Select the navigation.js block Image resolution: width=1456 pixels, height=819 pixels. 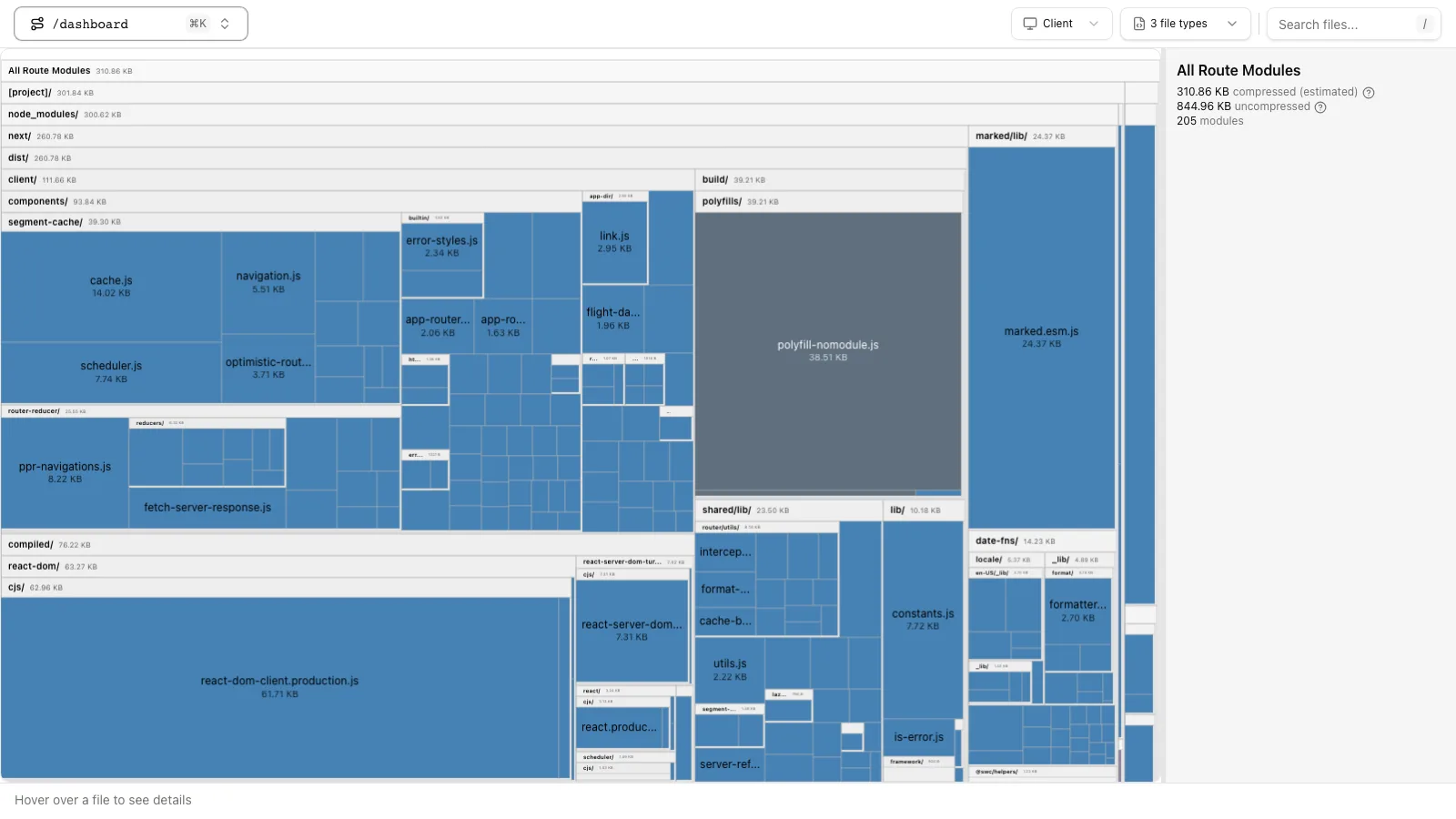tap(268, 282)
